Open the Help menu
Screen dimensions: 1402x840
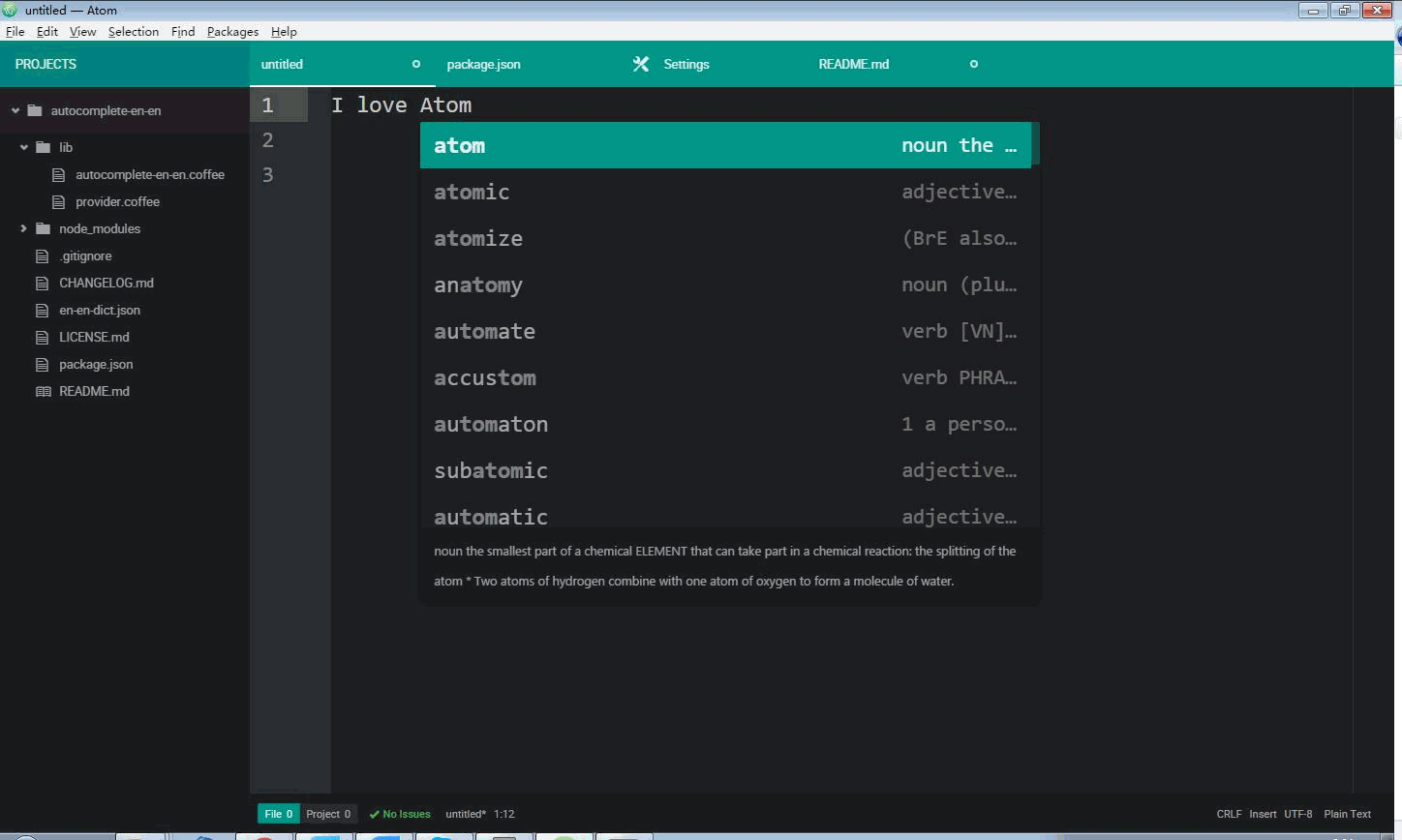coord(284,31)
